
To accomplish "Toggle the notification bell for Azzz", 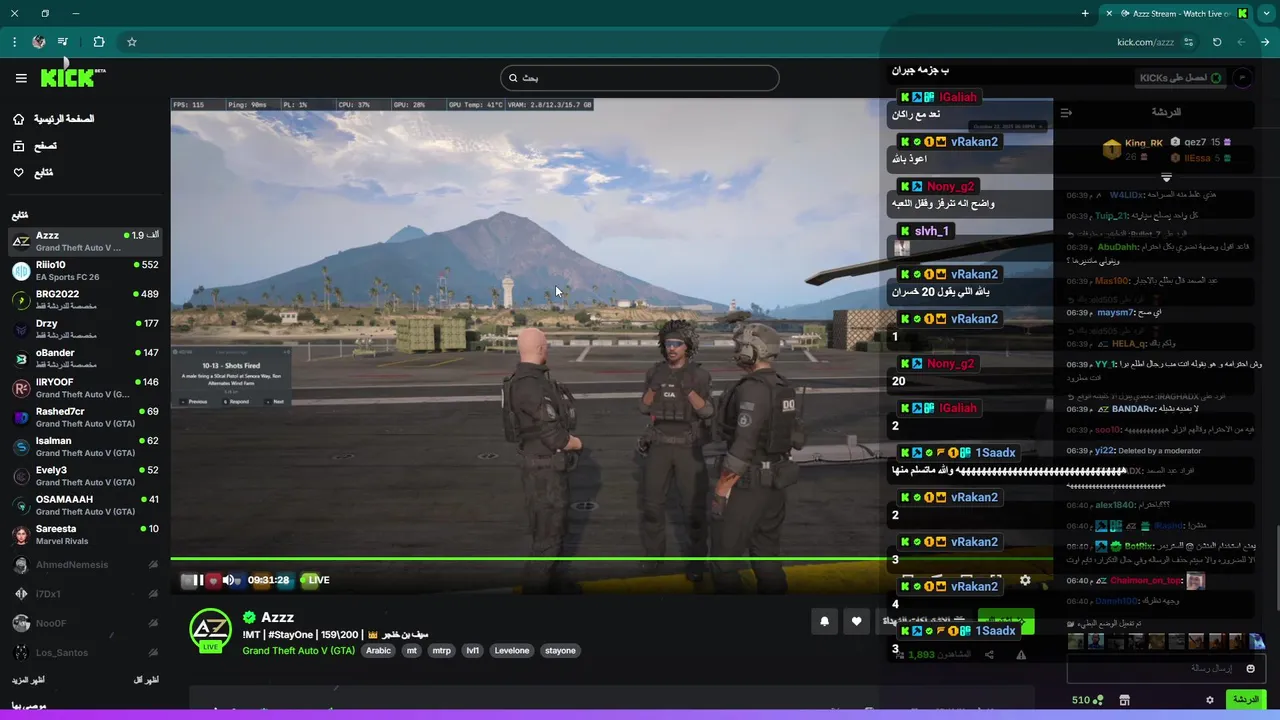I will click(824, 621).
